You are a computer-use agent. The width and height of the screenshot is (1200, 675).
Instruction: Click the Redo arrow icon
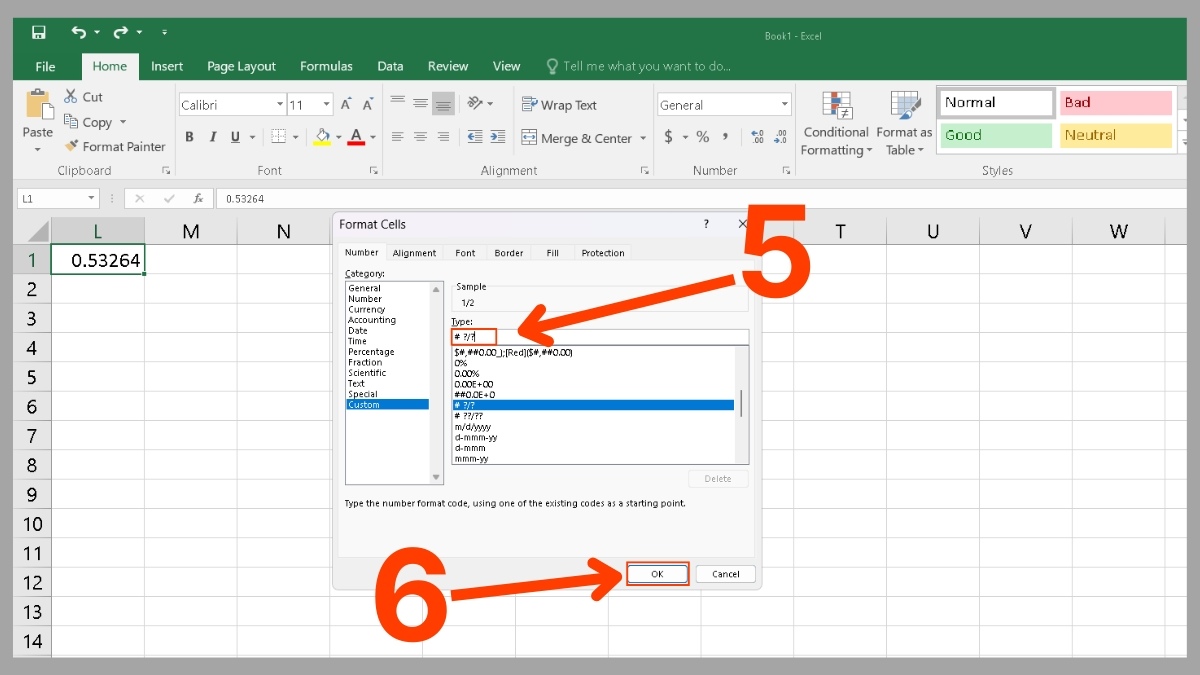121,33
